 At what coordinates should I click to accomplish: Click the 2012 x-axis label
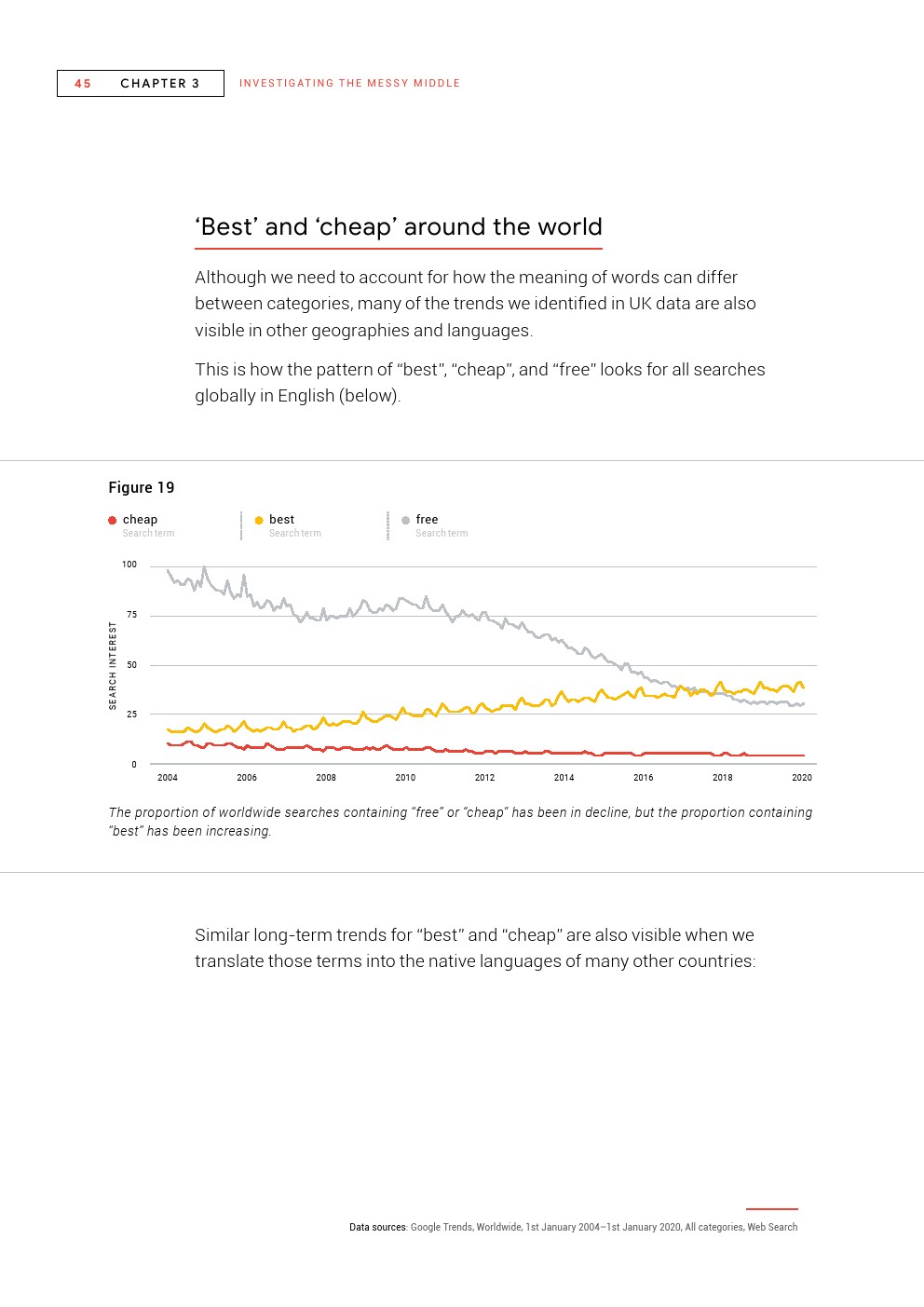pyautogui.click(x=484, y=777)
